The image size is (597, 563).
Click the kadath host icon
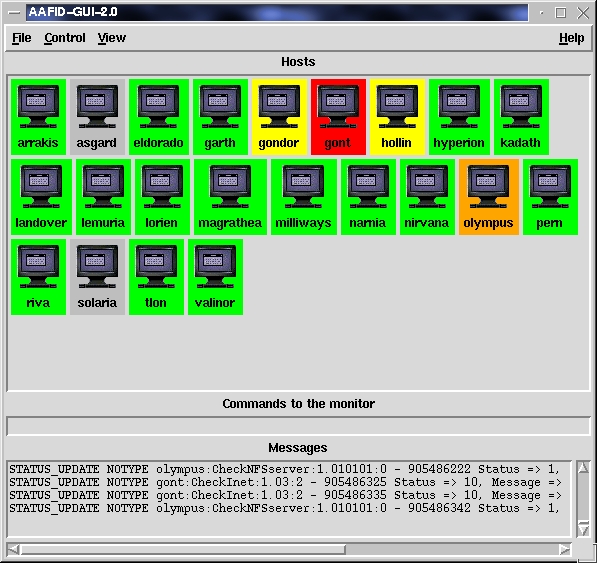click(521, 117)
